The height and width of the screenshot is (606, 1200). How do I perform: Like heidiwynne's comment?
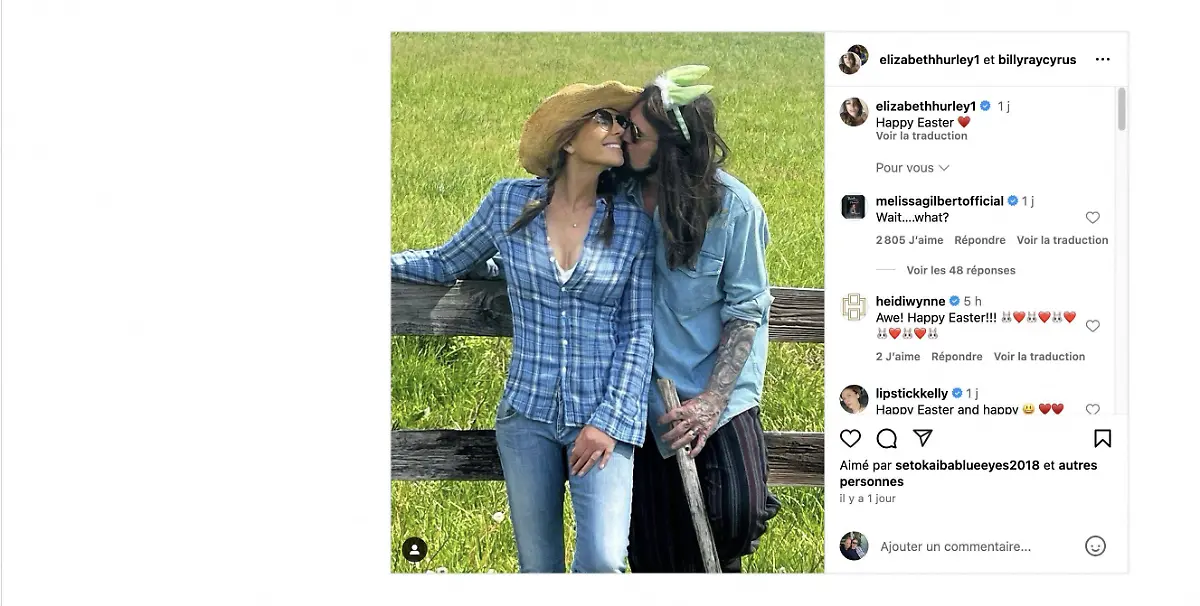tap(1092, 326)
